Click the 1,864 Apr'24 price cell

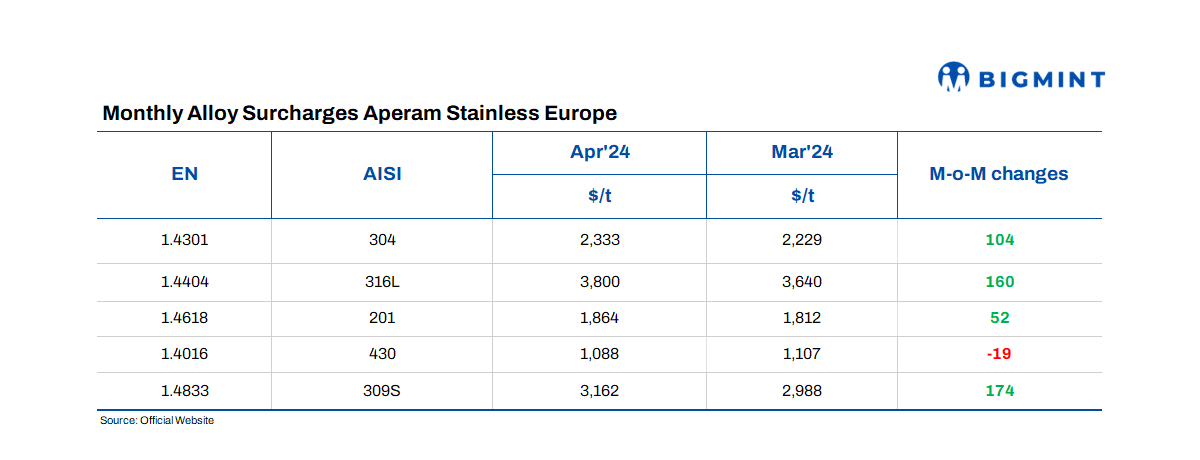(599, 318)
